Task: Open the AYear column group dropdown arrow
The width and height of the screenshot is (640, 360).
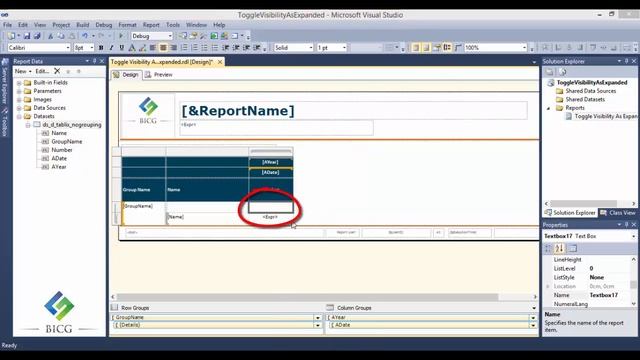Action: click(533, 318)
